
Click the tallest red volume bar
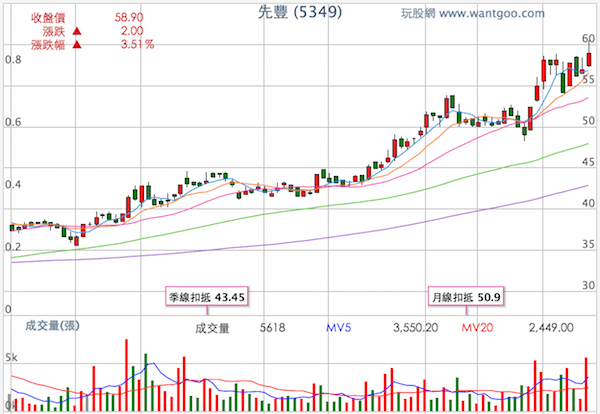click(126, 375)
